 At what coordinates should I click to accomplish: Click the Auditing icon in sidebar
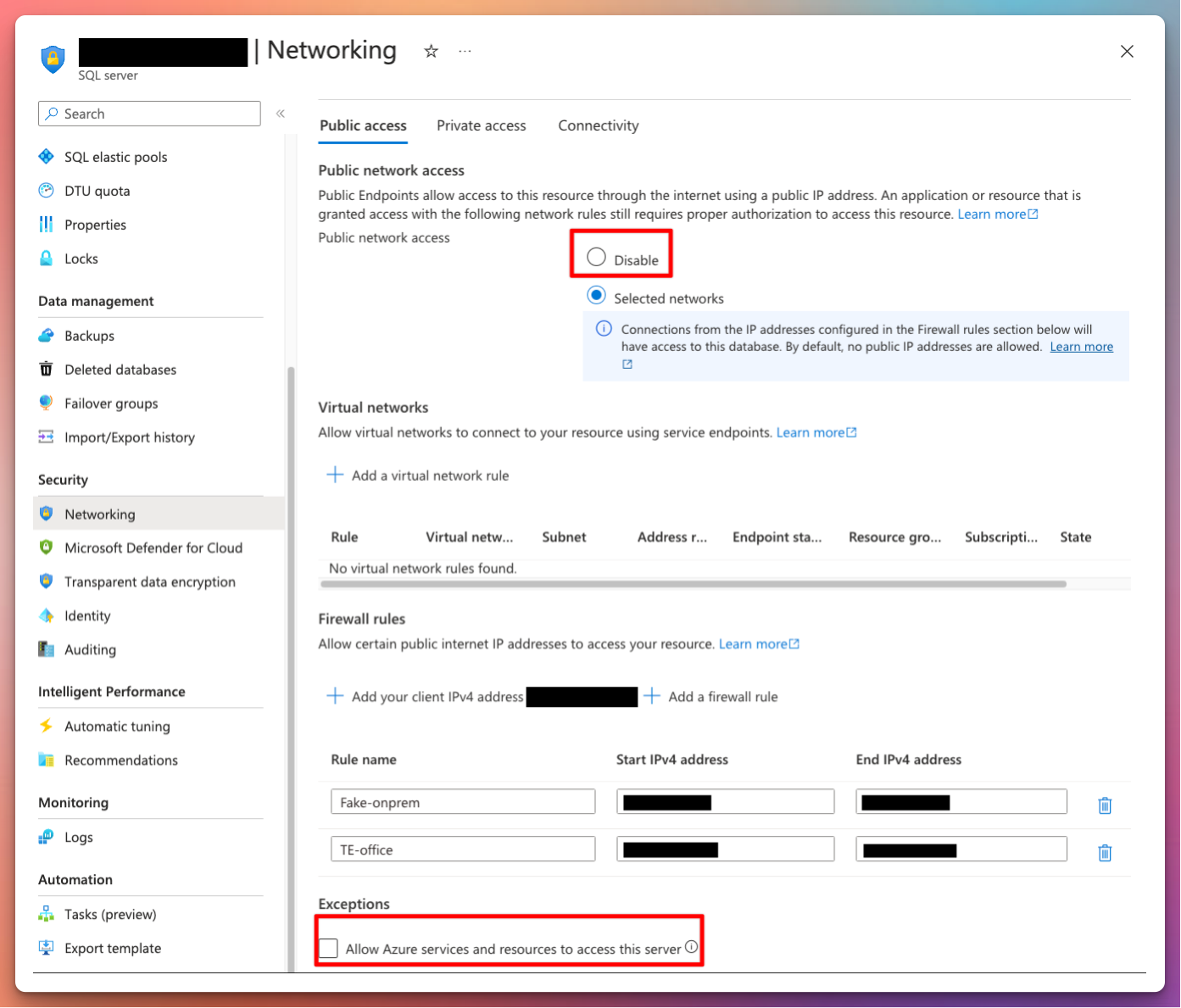[47, 649]
